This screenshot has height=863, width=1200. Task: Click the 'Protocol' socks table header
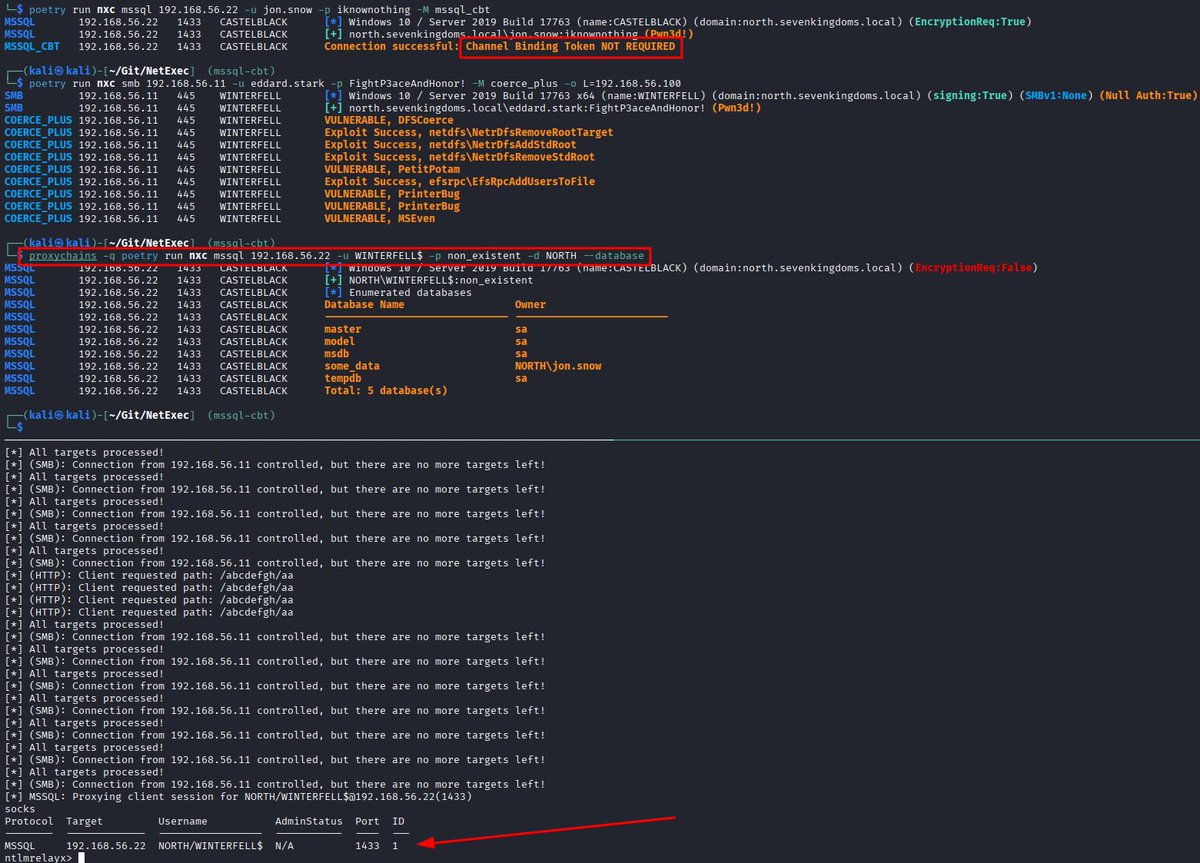click(30, 821)
